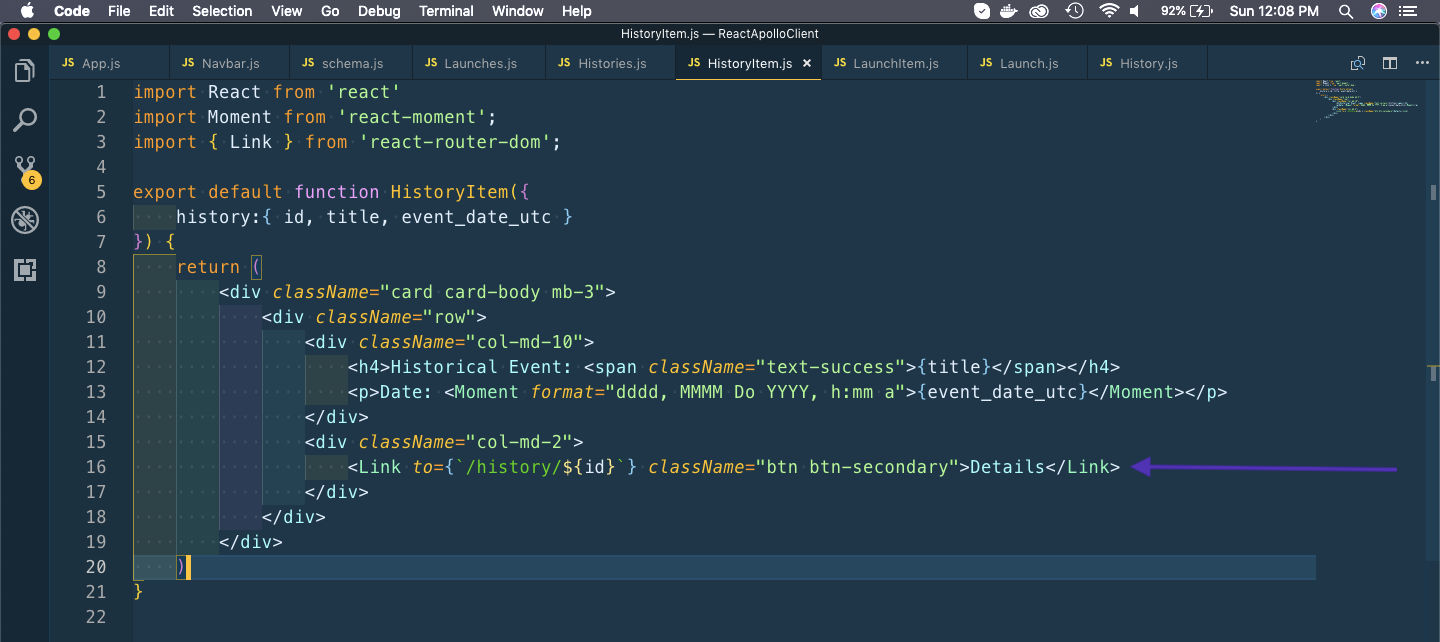Screen dimensions: 1440x642
Task: Click the Docker whale menu bar icon
Action: point(1011,11)
